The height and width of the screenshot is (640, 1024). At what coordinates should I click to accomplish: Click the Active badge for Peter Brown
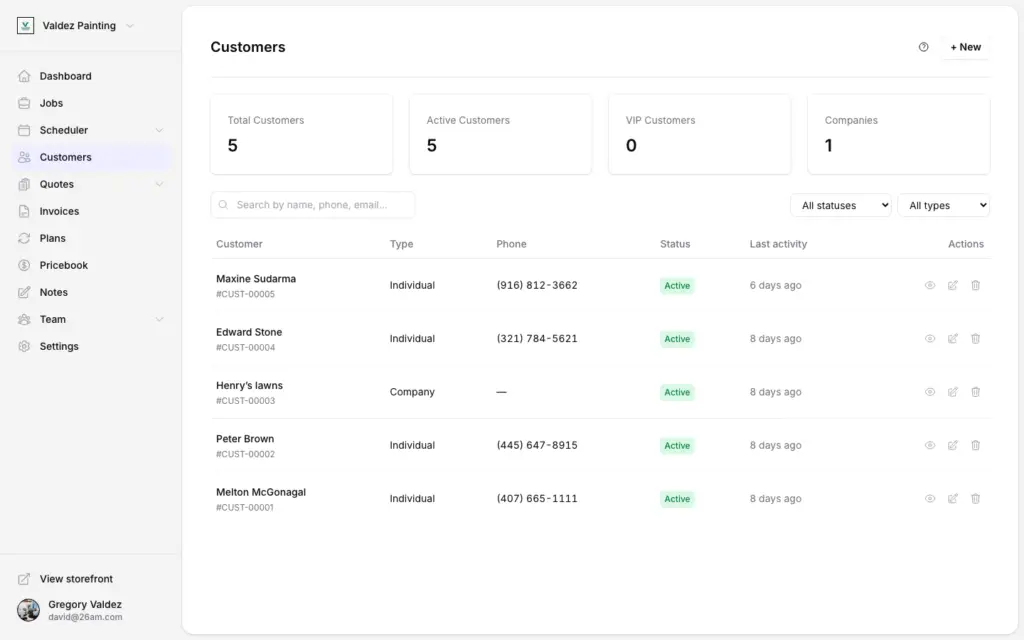677,446
